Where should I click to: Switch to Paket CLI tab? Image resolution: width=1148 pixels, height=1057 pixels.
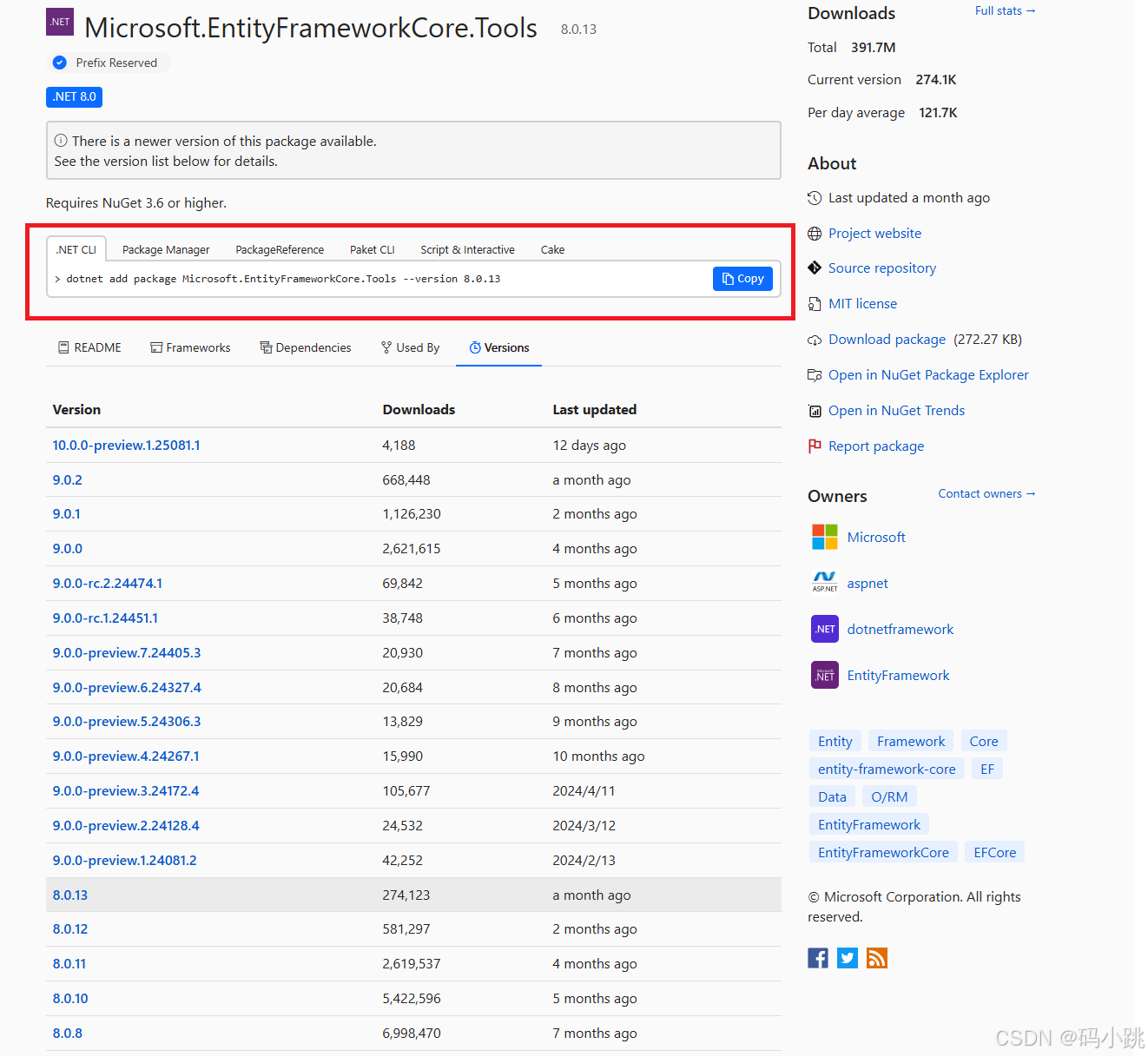pos(373,249)
